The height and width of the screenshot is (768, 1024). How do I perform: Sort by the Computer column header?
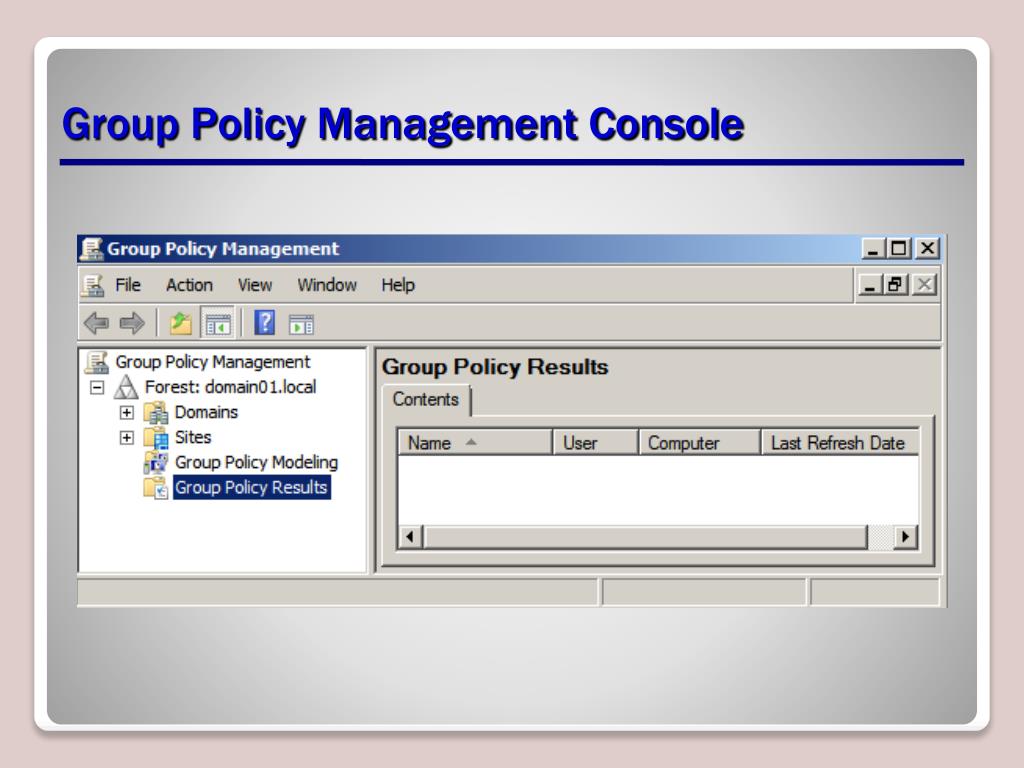tap(699, 443)
